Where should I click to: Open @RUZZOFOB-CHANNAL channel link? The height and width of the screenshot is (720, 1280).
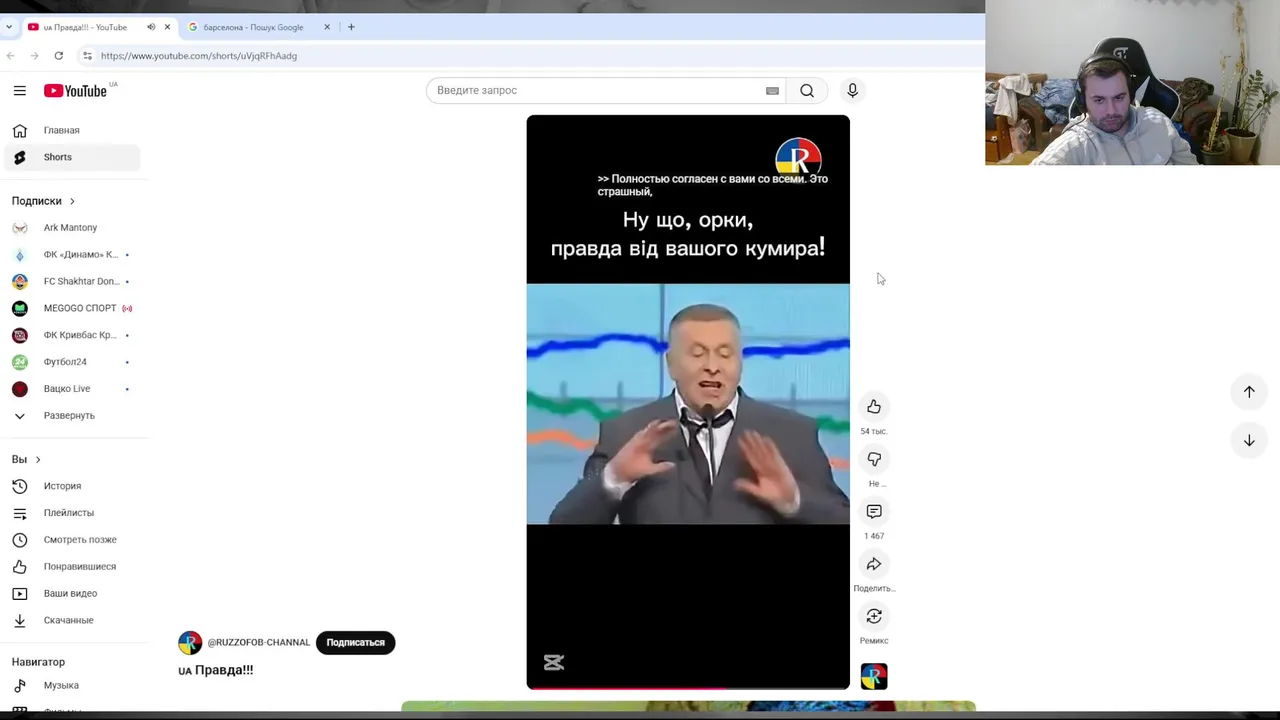[258, 643]
